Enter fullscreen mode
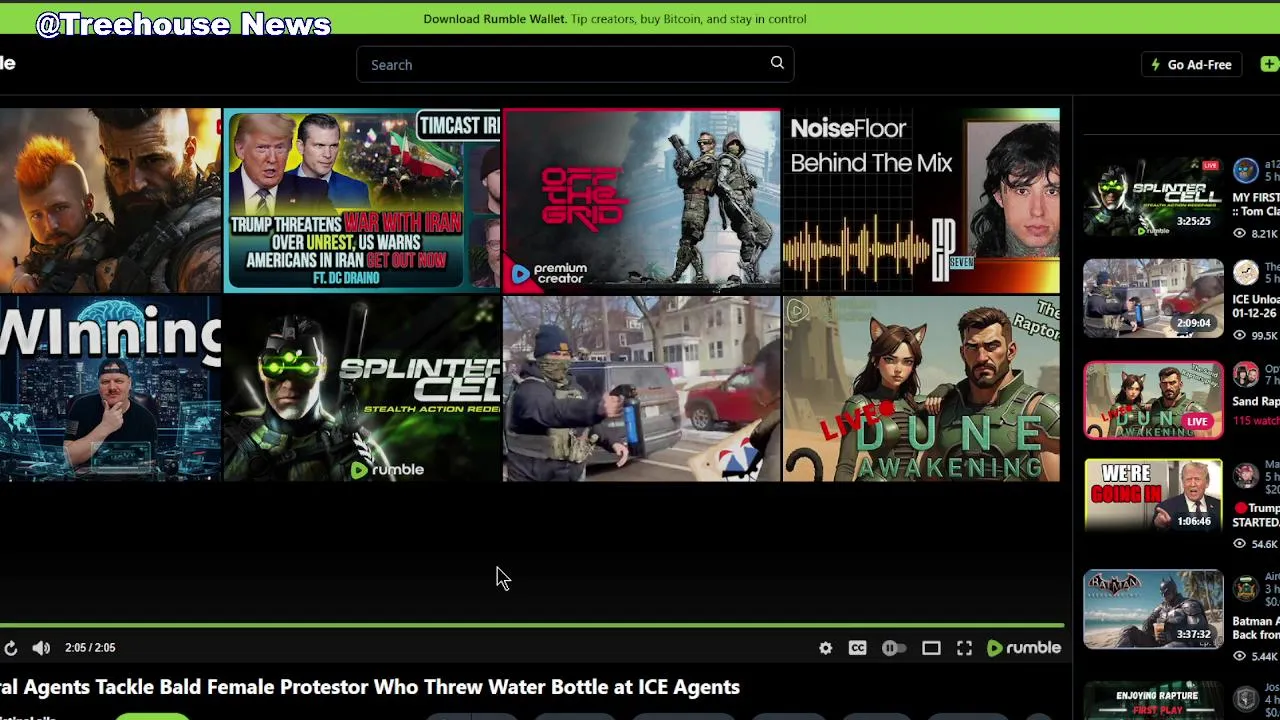 [964, 648]
